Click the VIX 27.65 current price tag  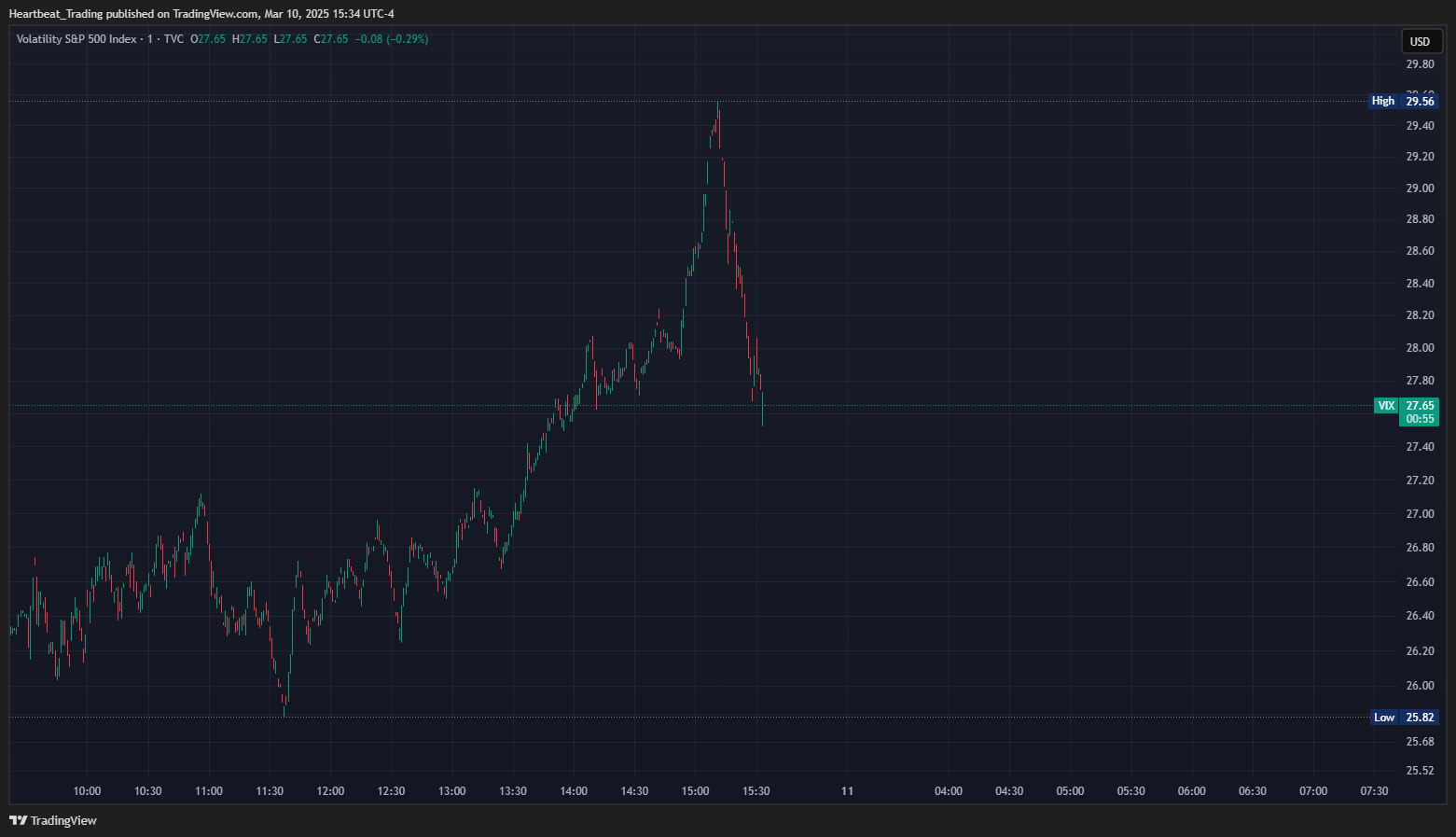pos(1407,406)
